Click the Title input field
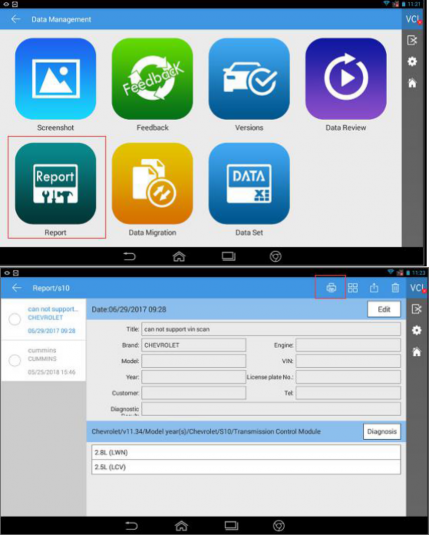This screenshot has width=429, height=535. click(x=271, y=329)
